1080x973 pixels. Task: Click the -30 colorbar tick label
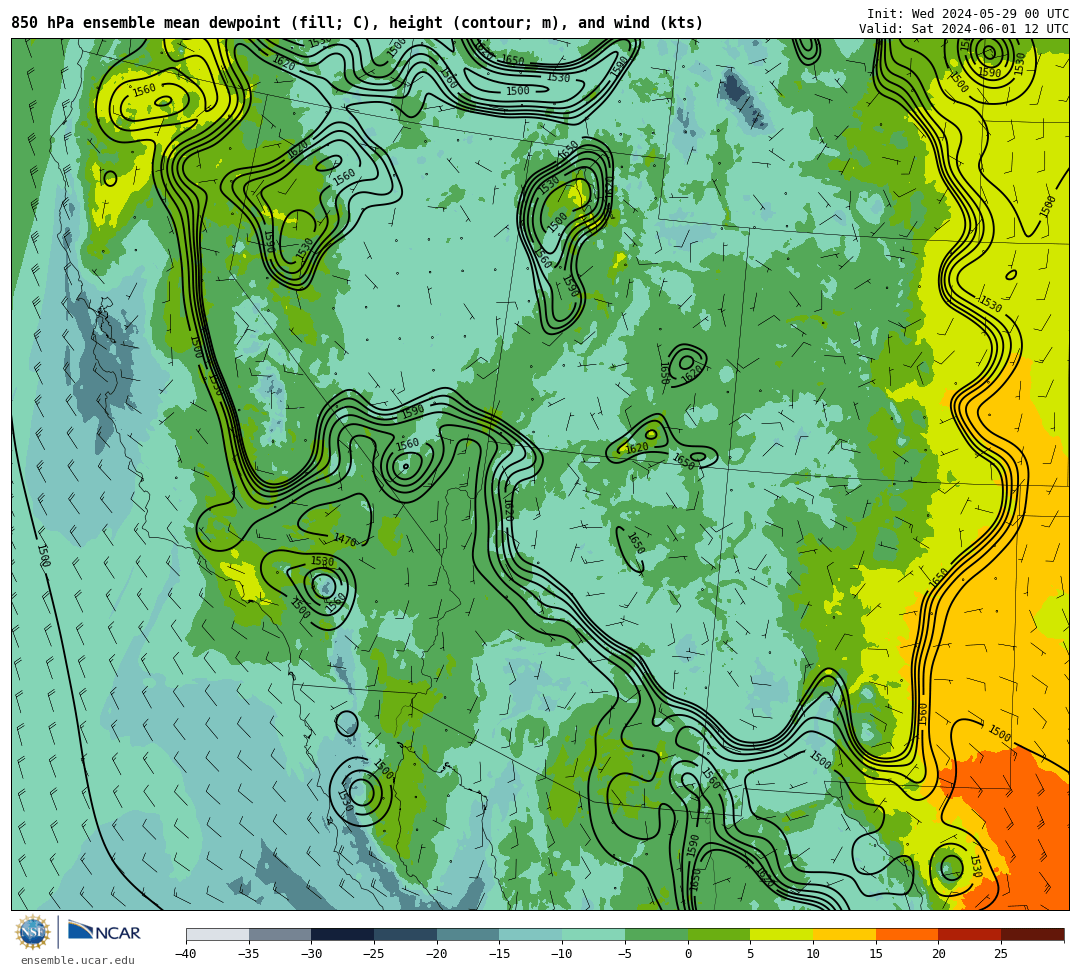coord(311,954)
